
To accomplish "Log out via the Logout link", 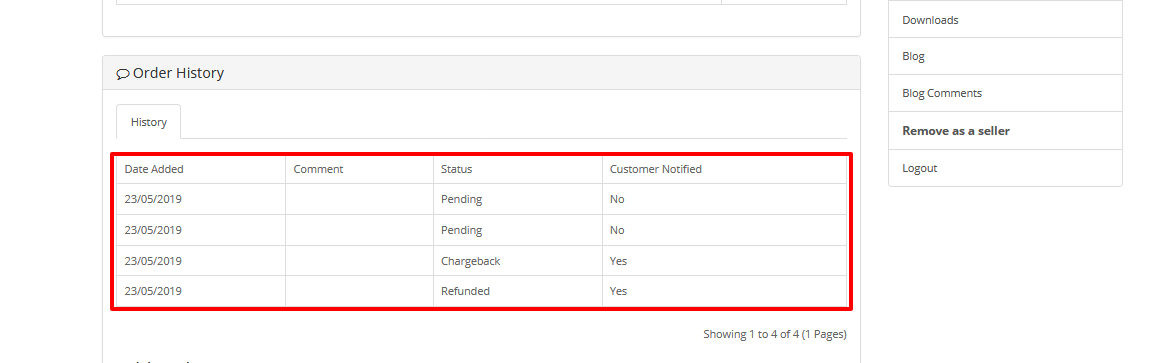I will click(x=1005, y=168).
